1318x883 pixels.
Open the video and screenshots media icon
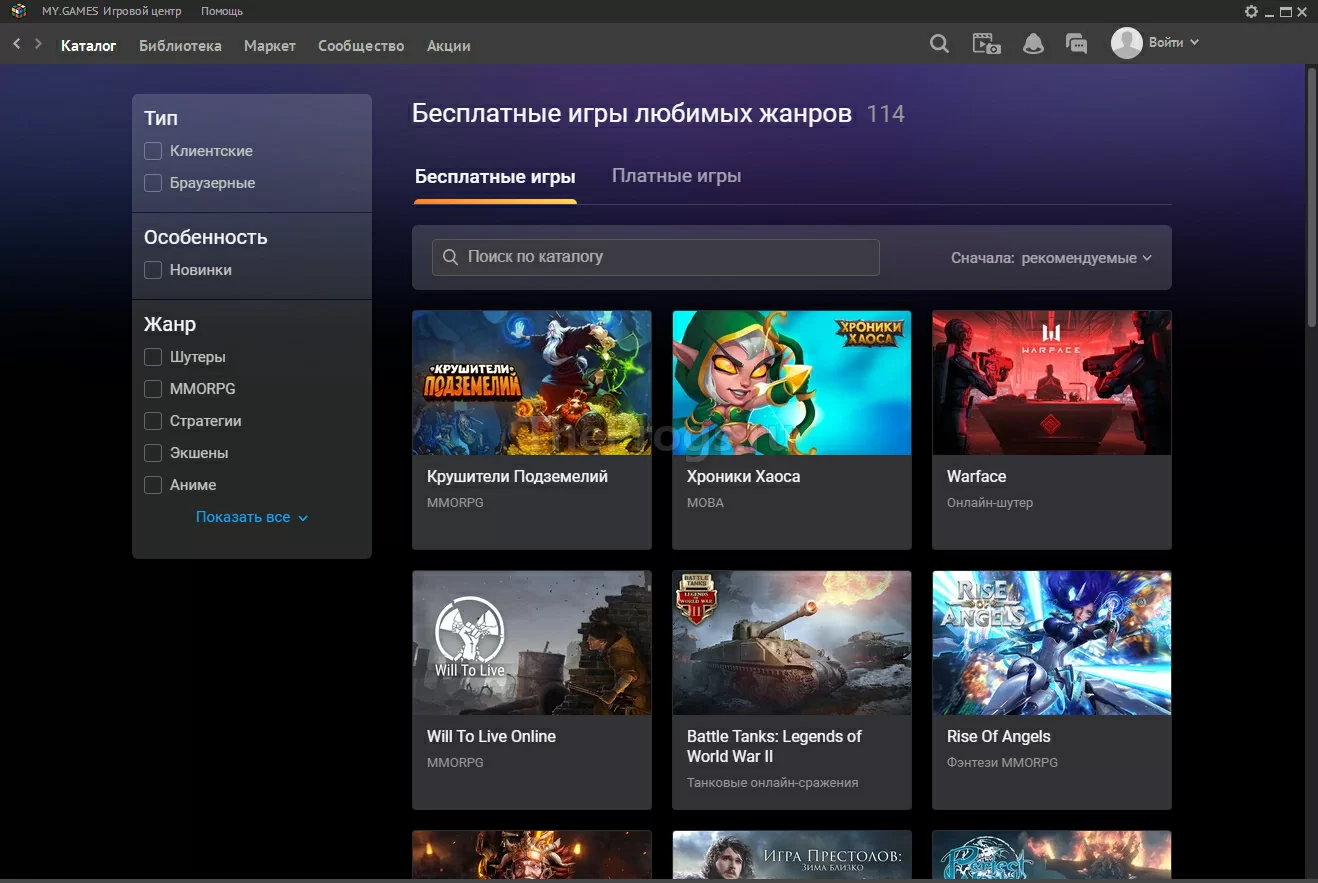click(986, 44)
